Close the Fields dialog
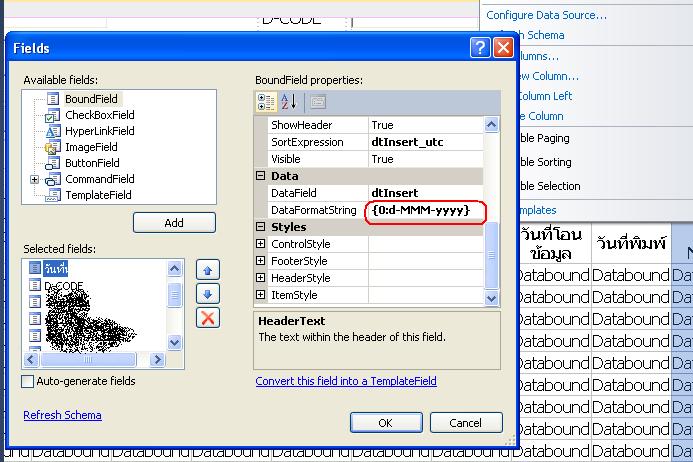 [x=503, y=47]
